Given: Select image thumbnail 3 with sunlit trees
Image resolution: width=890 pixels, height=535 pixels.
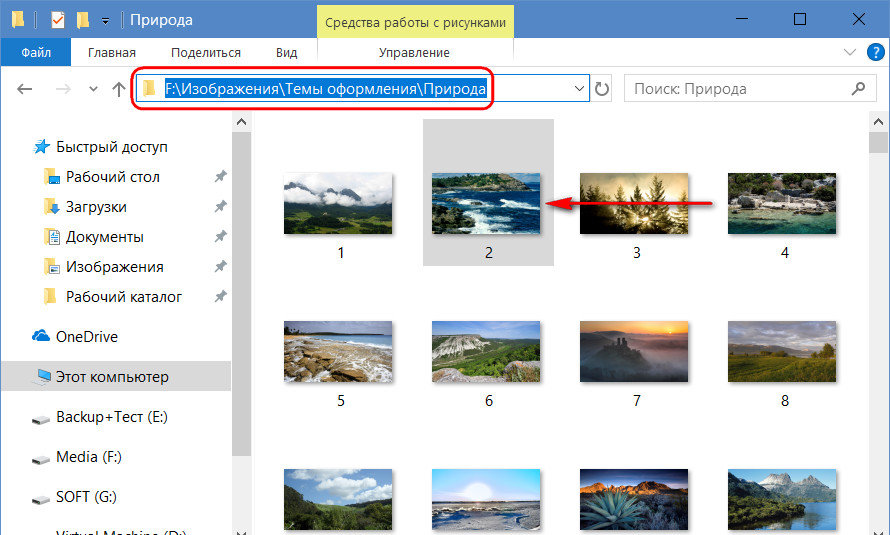Looking at the screenshot, I should [x=633, y=203].
